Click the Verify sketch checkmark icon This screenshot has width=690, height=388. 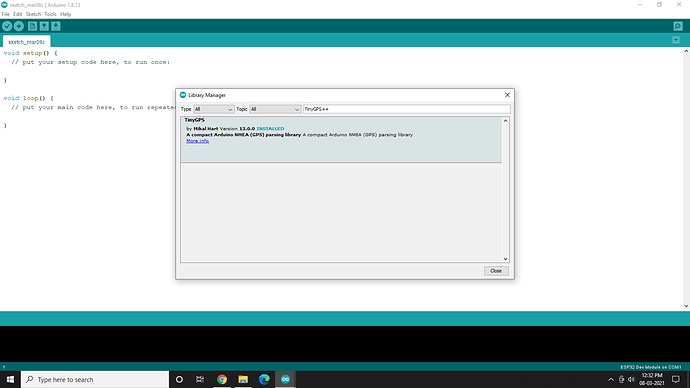point(7,26)
